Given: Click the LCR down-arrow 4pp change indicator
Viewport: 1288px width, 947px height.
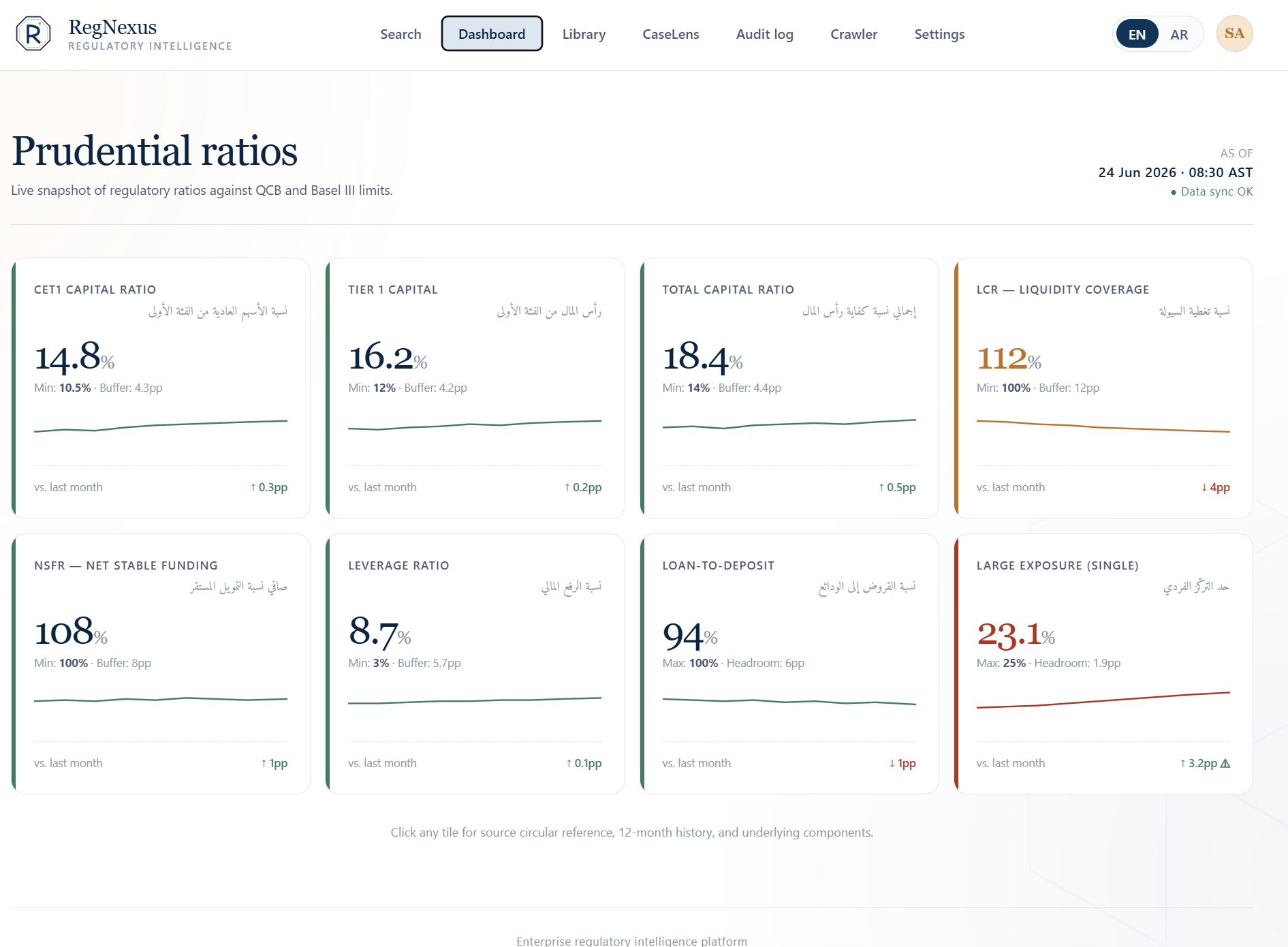Looking at the screenshot, I should pyautogui.click(x=1215, y=487).
